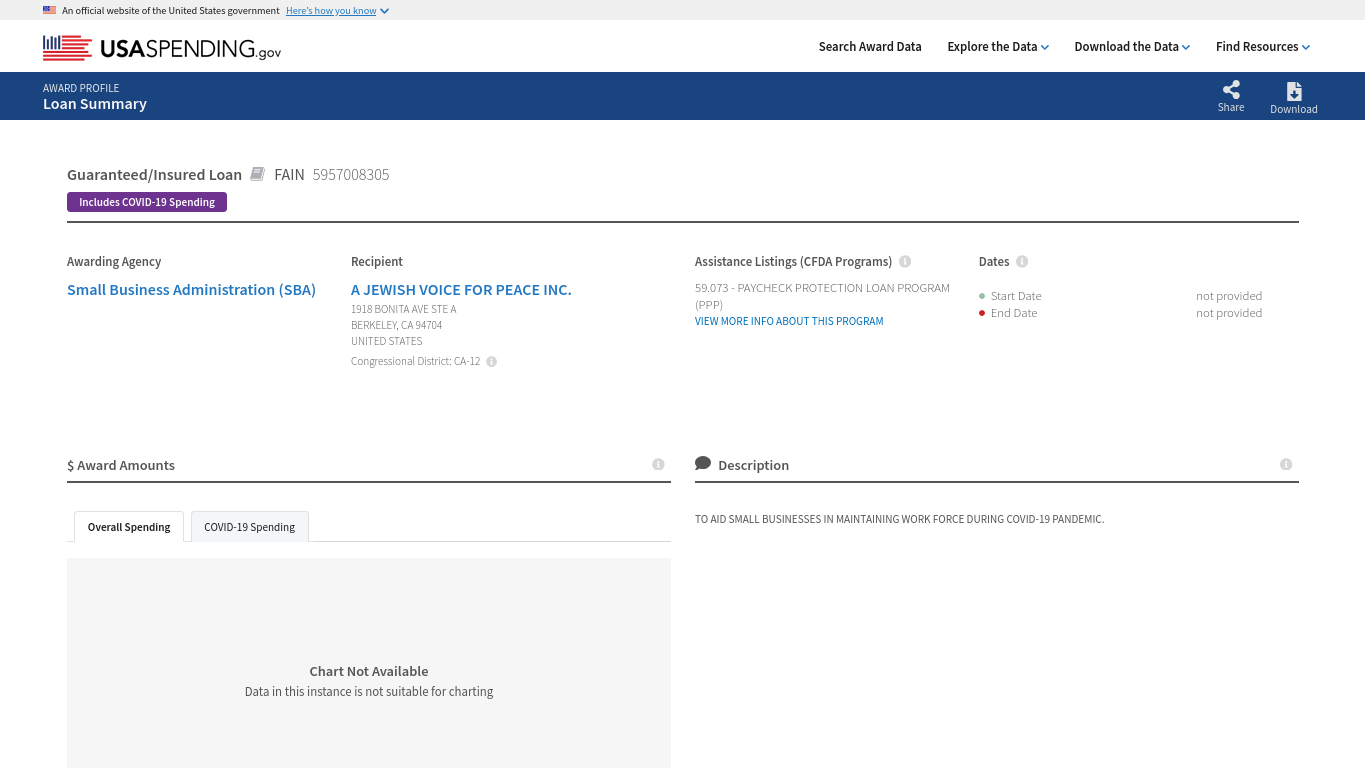Select the Overall Spending tab
The width and height of the screenshot is (1365, 768).
point(129,527)
